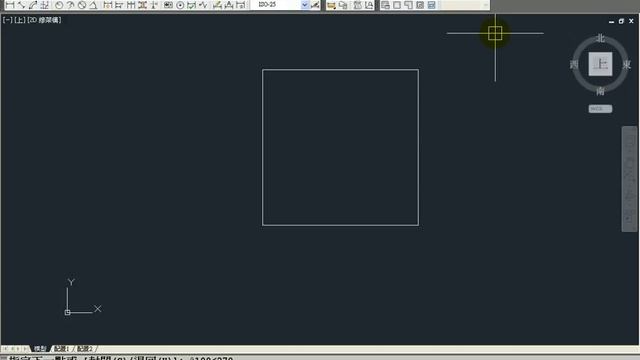Screen dimensions: 640x360
Task: Click the first-tab arrow left of 模型
Action: pyautogui.click(x=5, y=349)
